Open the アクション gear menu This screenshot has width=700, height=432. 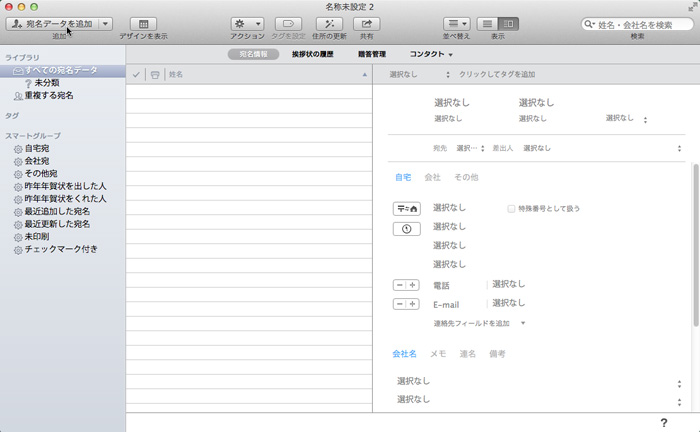point(247,23)
